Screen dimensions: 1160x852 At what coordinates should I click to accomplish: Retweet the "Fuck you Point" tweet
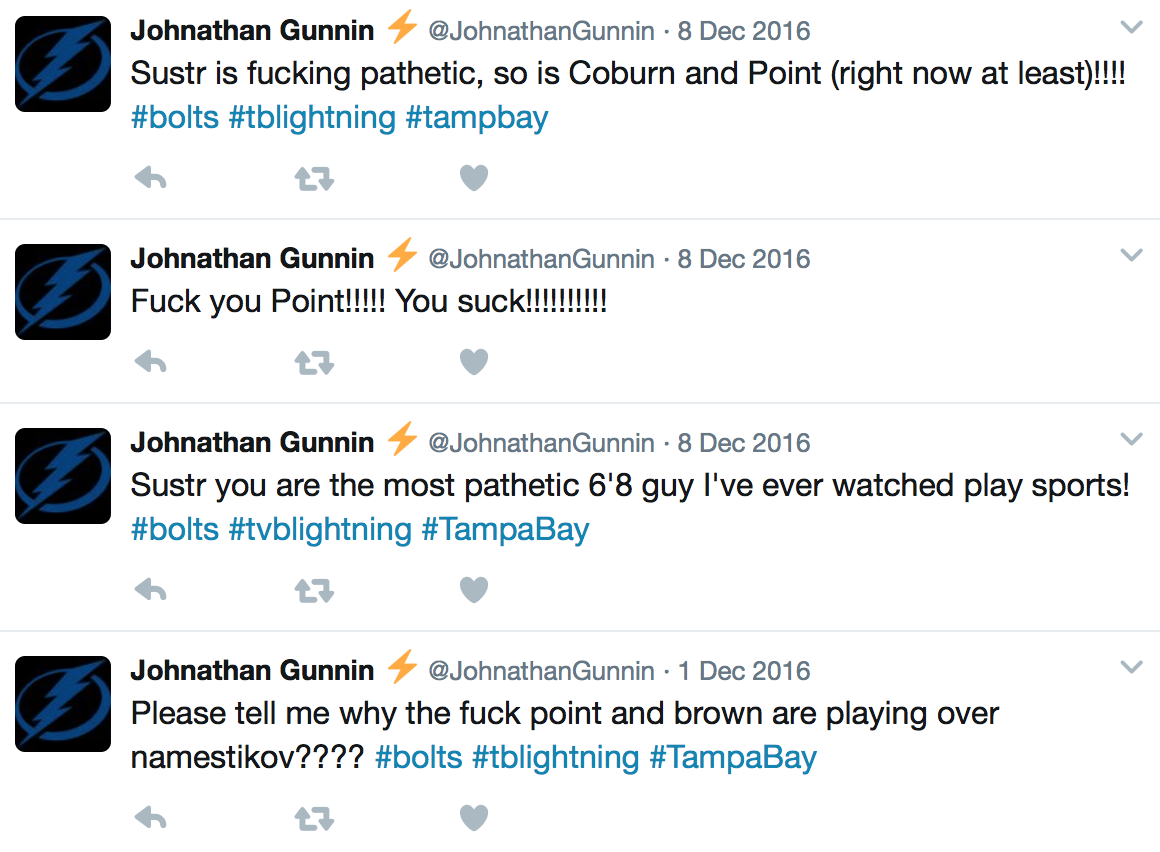point(314,362)
